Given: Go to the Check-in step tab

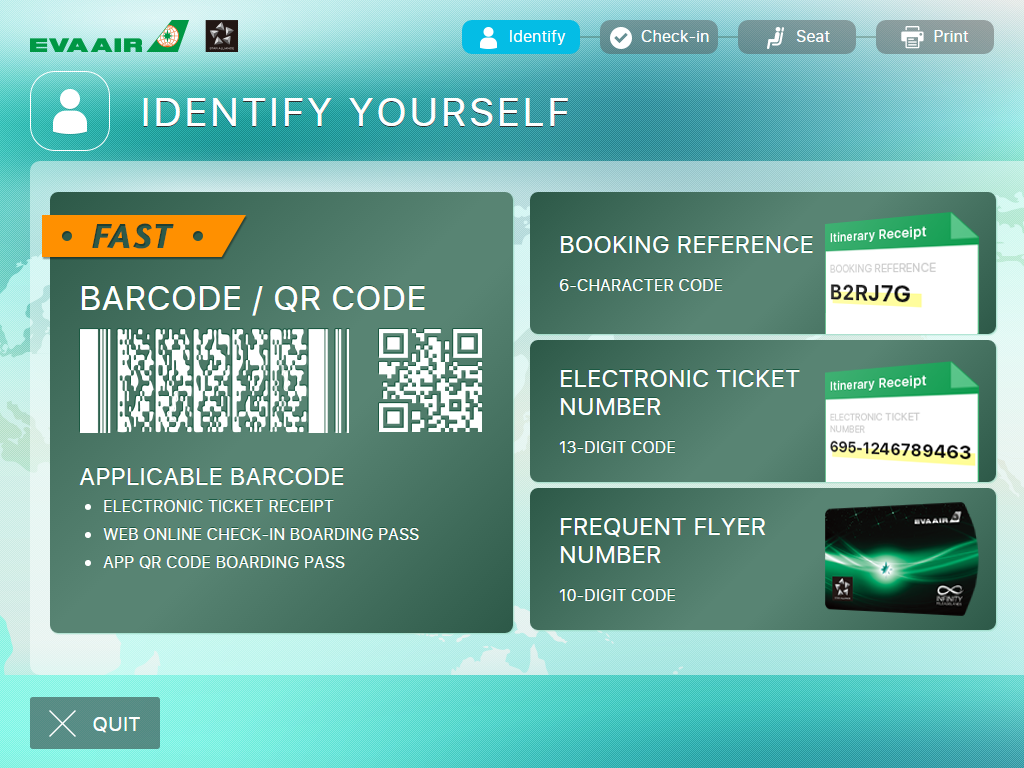Looking at the screenshot, I should point(659,37).
